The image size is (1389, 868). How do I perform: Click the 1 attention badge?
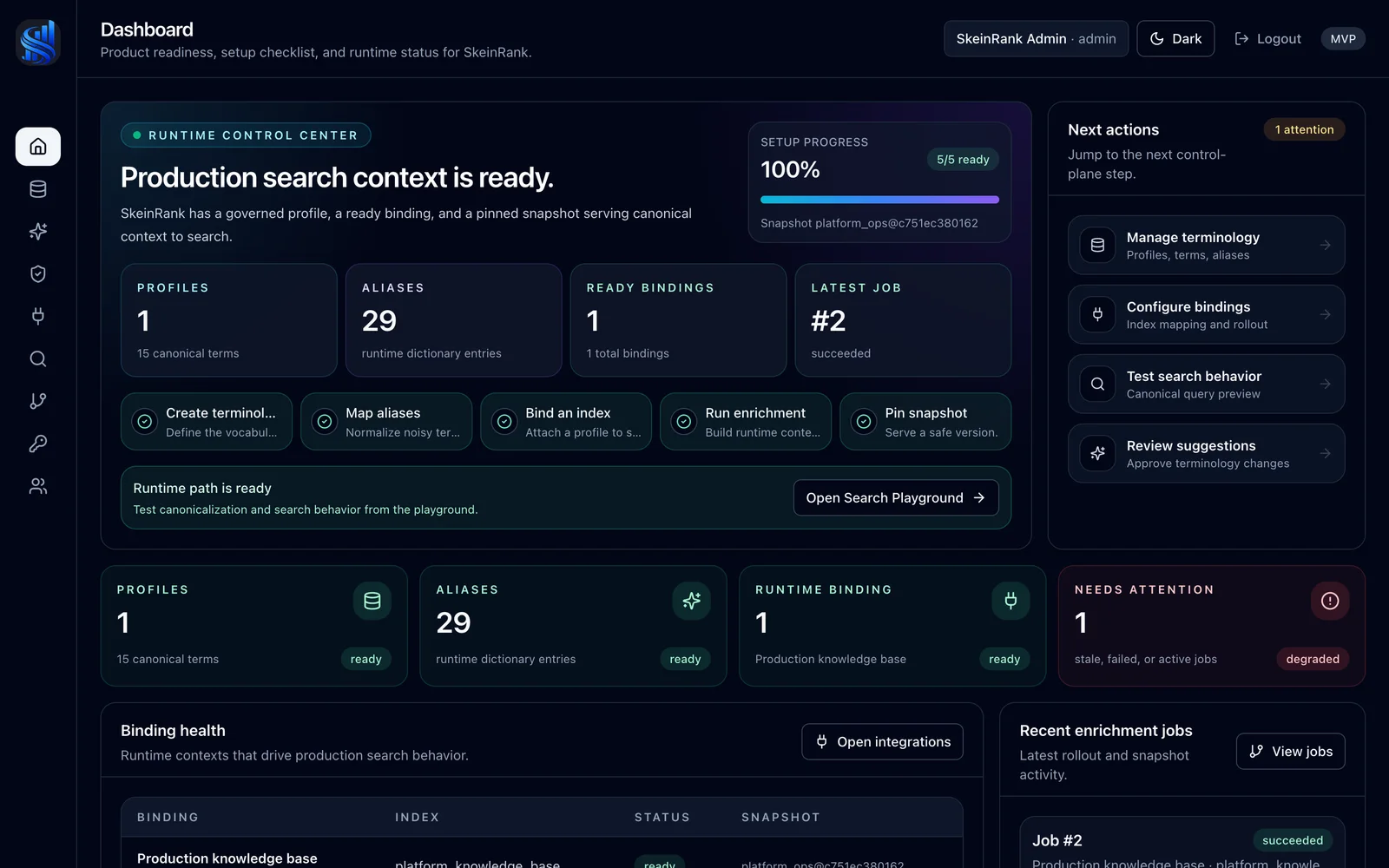(1304, 130)
